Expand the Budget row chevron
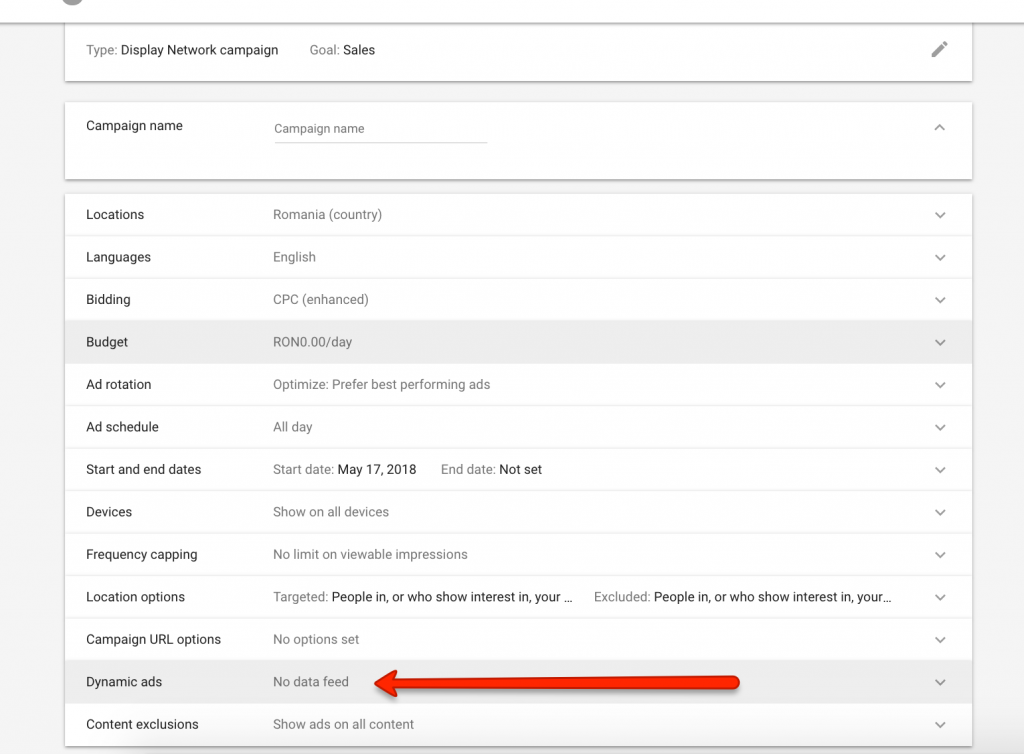The width and height of the screenshot is (1024, 754). tap(940, 342)
